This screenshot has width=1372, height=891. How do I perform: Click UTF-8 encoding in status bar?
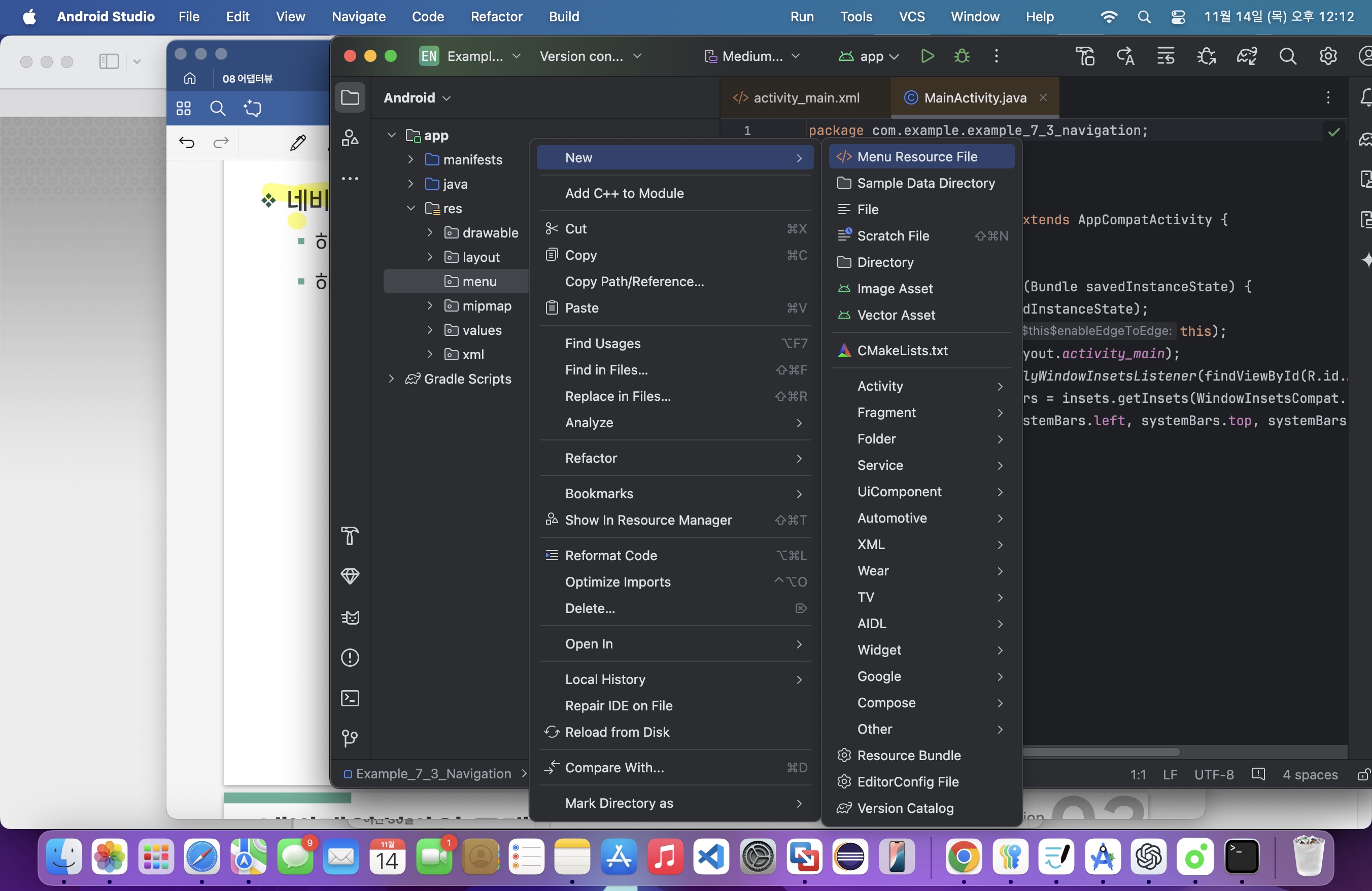point(1214,775)
